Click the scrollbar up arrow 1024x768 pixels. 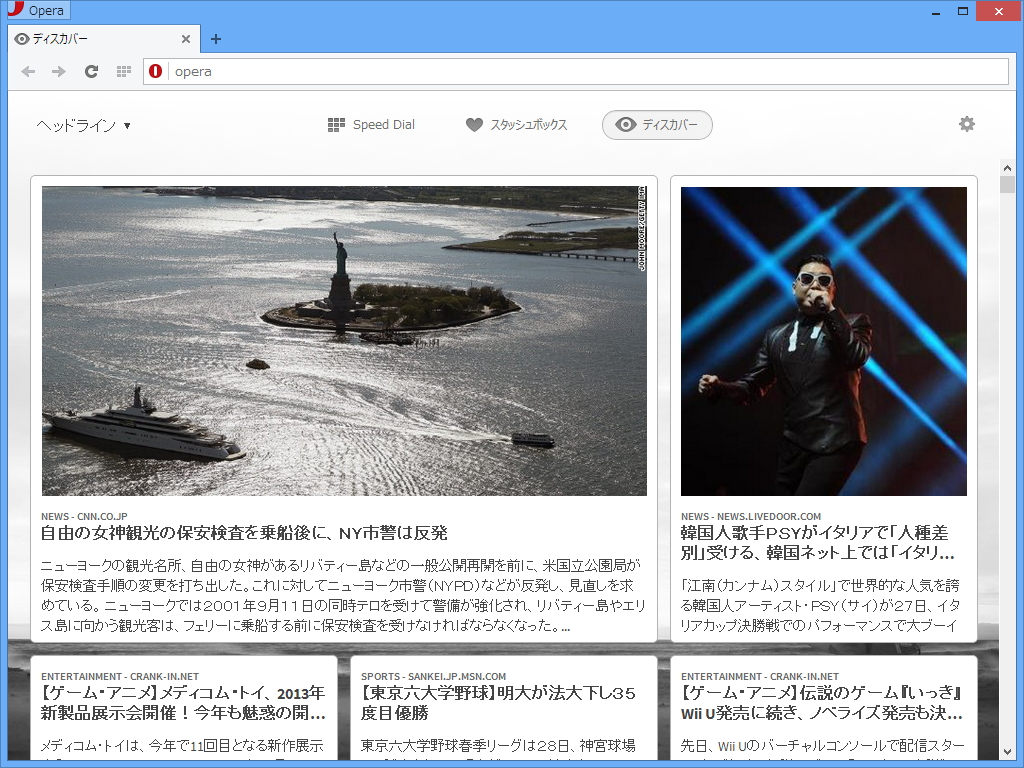click(x=1006, y=168)
